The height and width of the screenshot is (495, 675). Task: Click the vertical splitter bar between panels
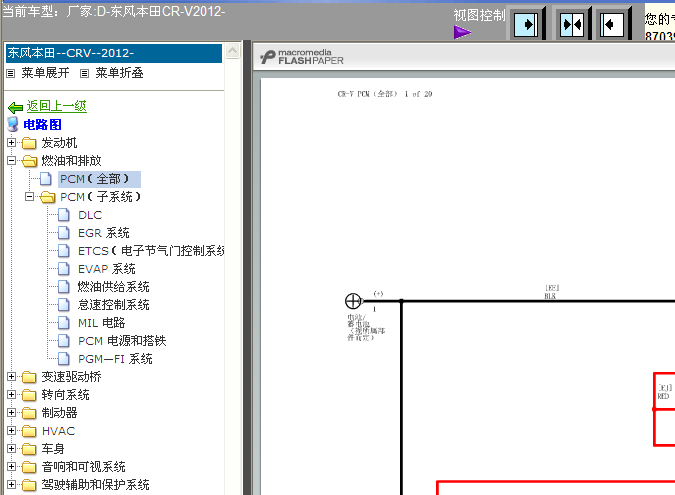247,267
